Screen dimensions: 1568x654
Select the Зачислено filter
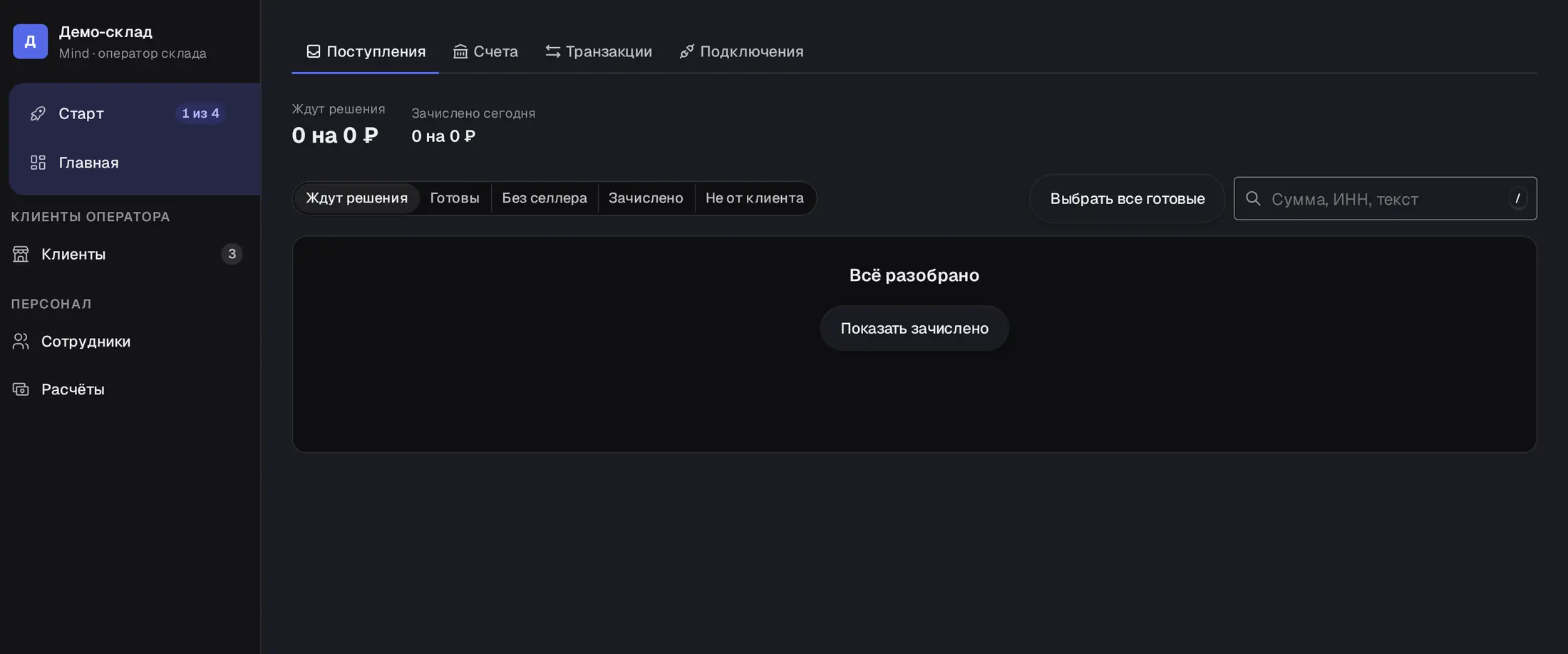click(x=646, y=198)
